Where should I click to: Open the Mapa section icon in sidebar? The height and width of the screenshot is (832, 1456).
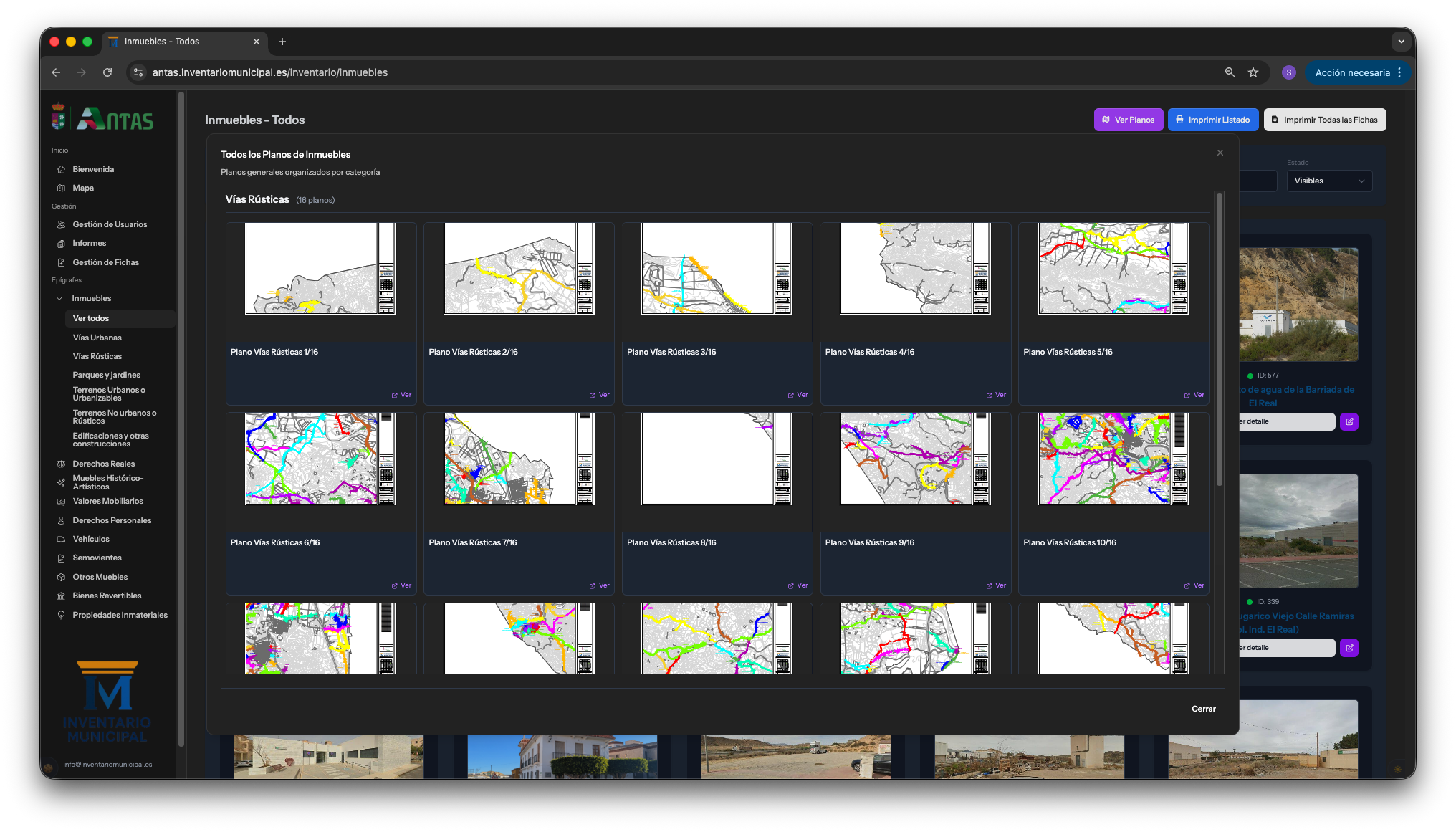point(62,188)
